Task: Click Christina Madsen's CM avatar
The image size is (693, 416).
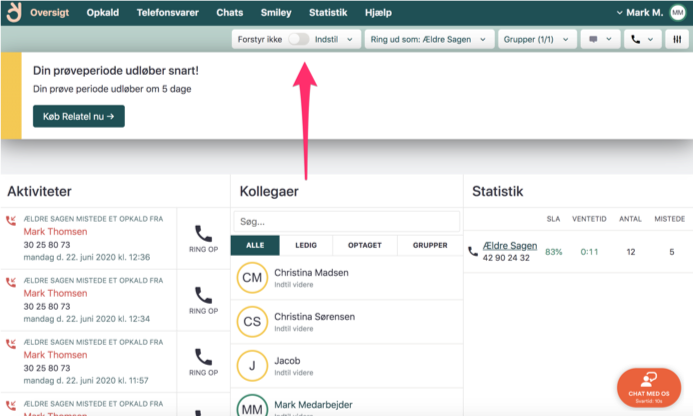Action: 252,278
